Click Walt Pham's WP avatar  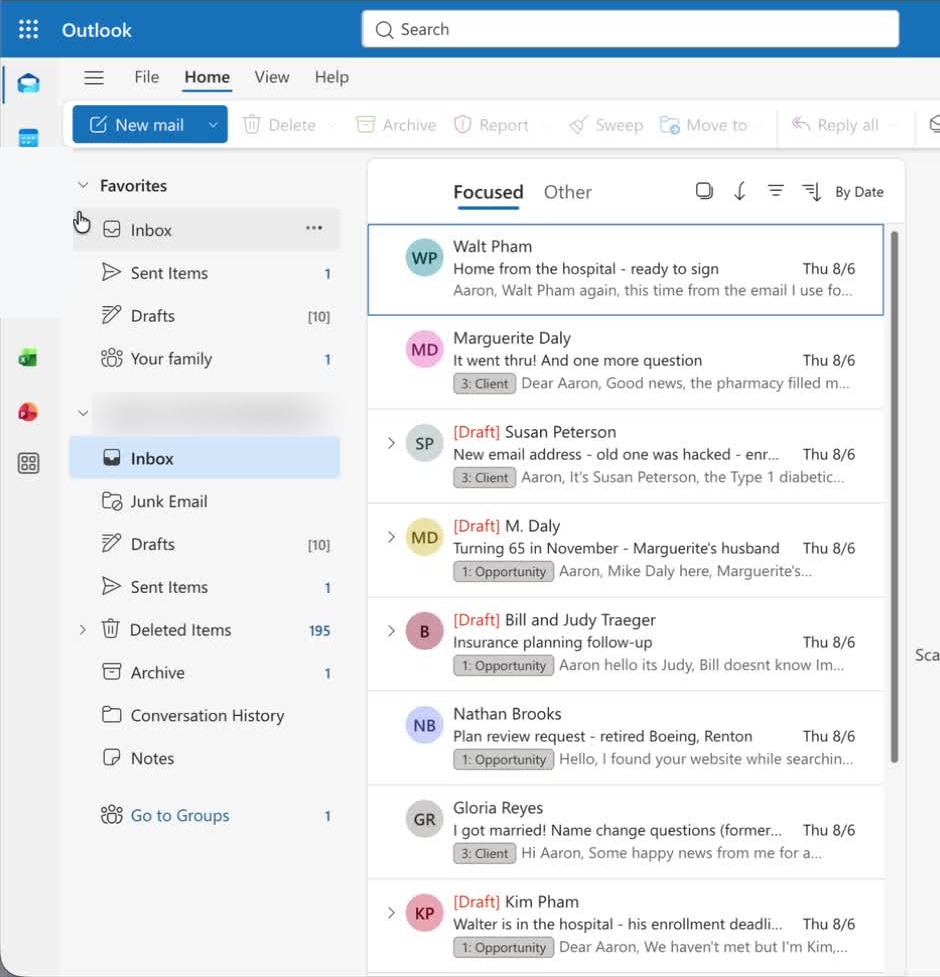click(x=424, y=258)
